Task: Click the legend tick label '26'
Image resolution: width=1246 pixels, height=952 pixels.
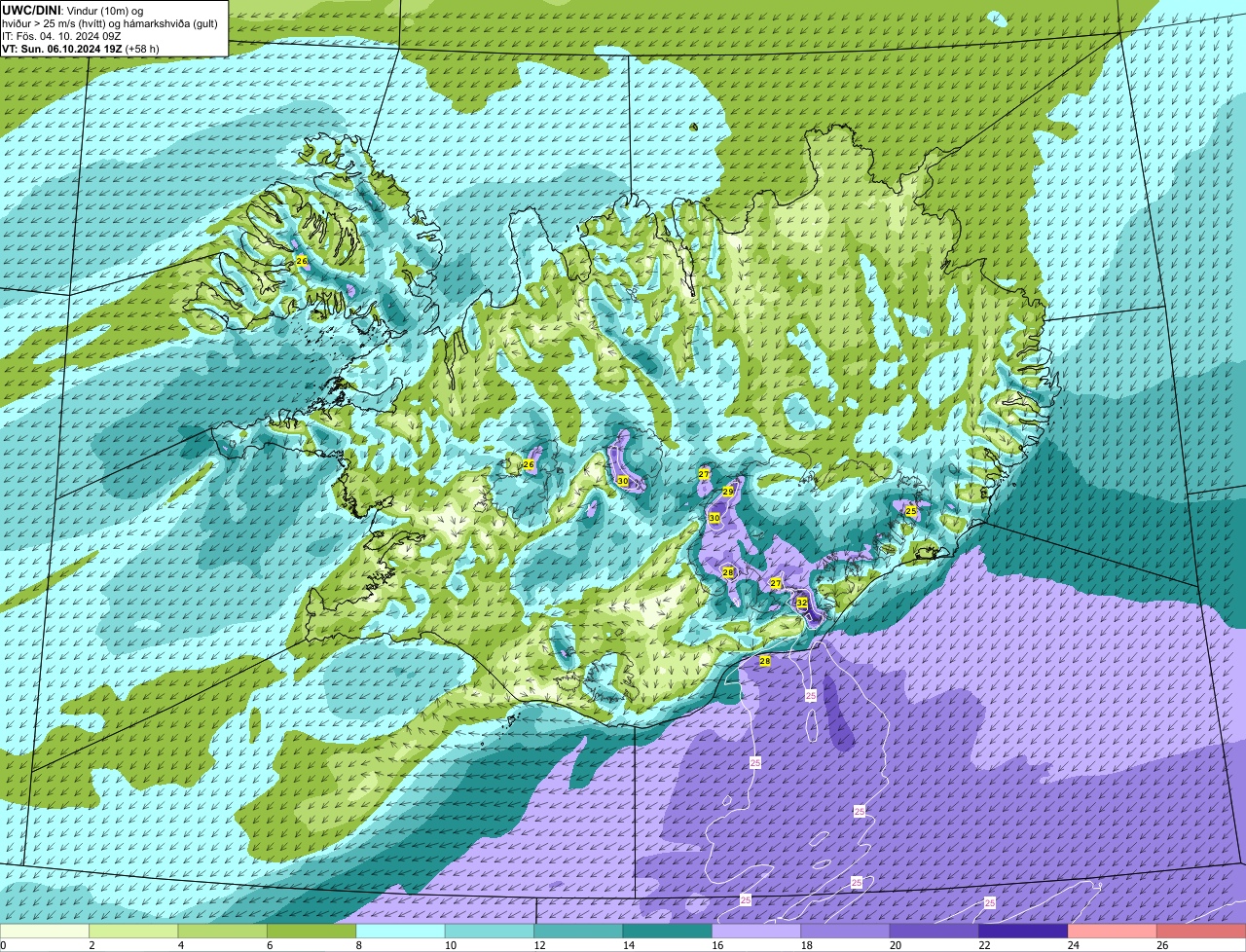Action: (x=1162, y=945)
